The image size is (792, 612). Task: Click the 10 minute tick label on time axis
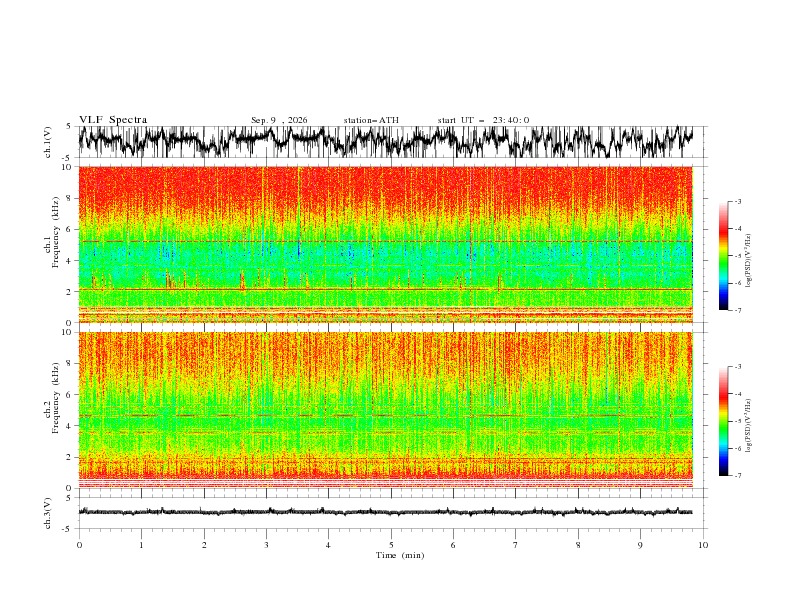pos(703,545)
